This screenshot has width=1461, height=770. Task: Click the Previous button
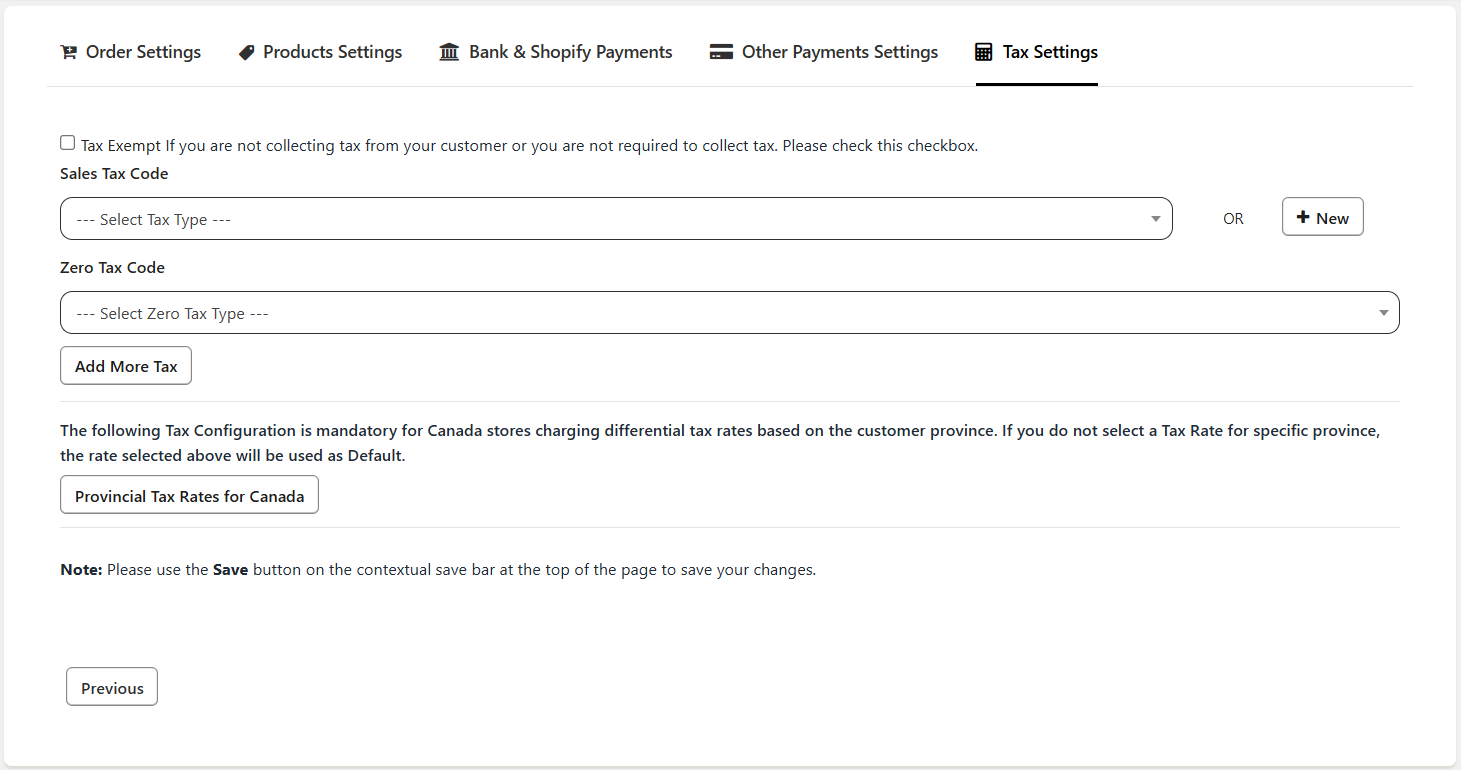click(112, 688)
